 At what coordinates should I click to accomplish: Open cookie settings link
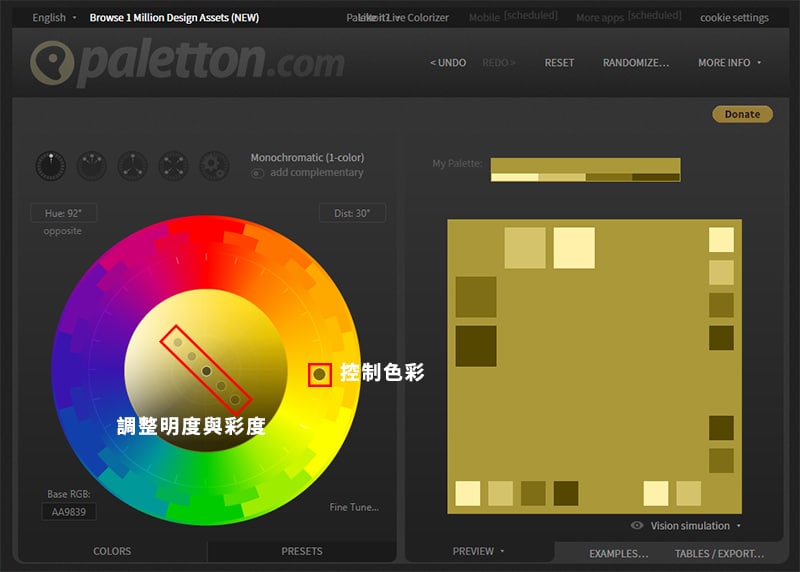(x=734, y=18)
